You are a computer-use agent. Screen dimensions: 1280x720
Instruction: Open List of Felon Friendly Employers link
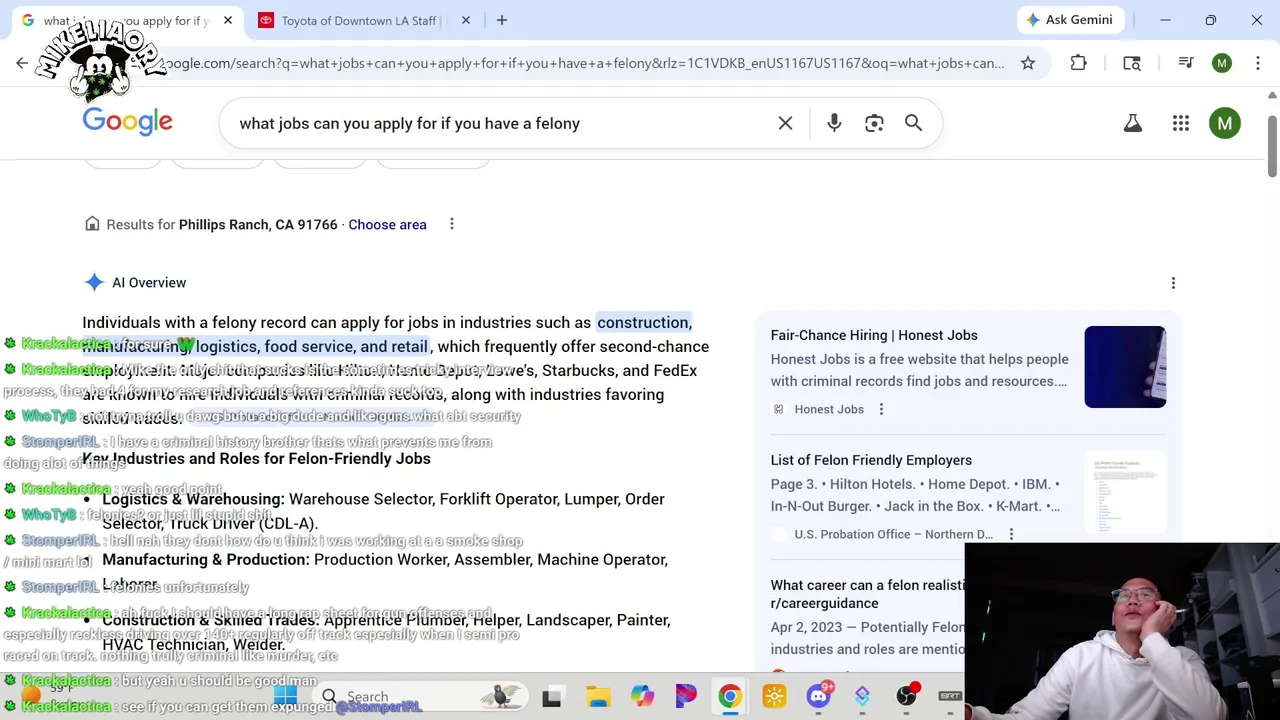point(871,460)
